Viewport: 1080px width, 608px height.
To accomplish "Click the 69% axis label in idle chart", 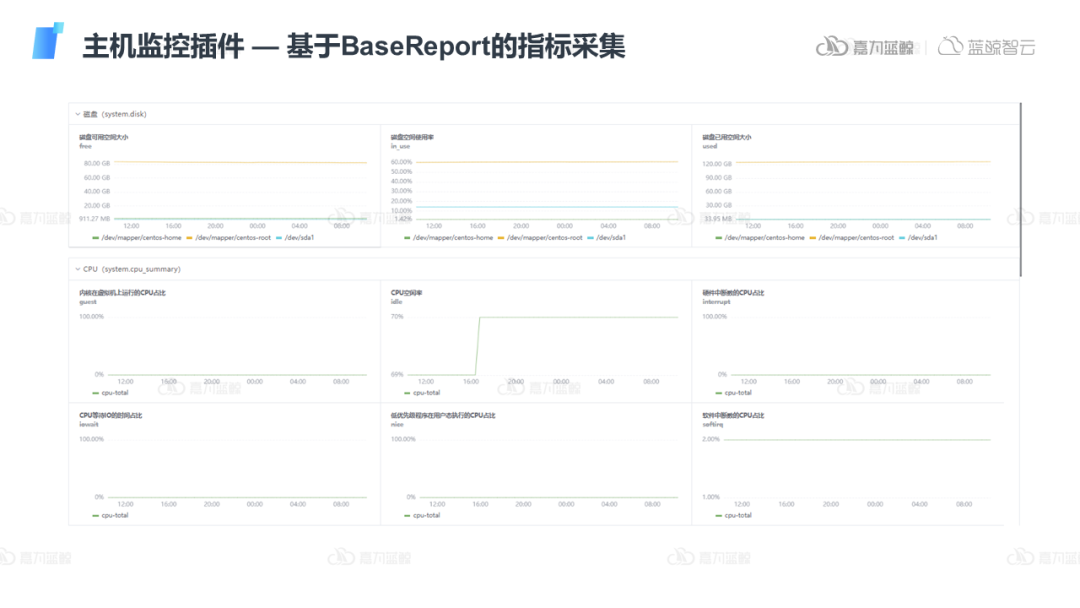I will click(397, 375).
